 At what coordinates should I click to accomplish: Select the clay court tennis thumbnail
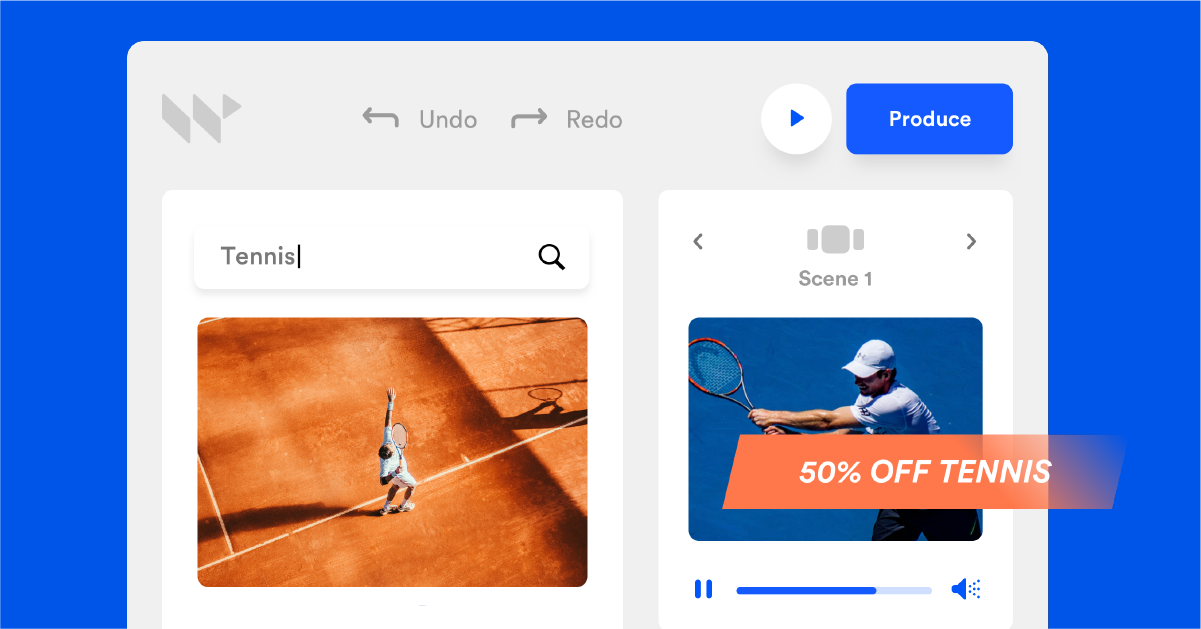coord(392,452)
